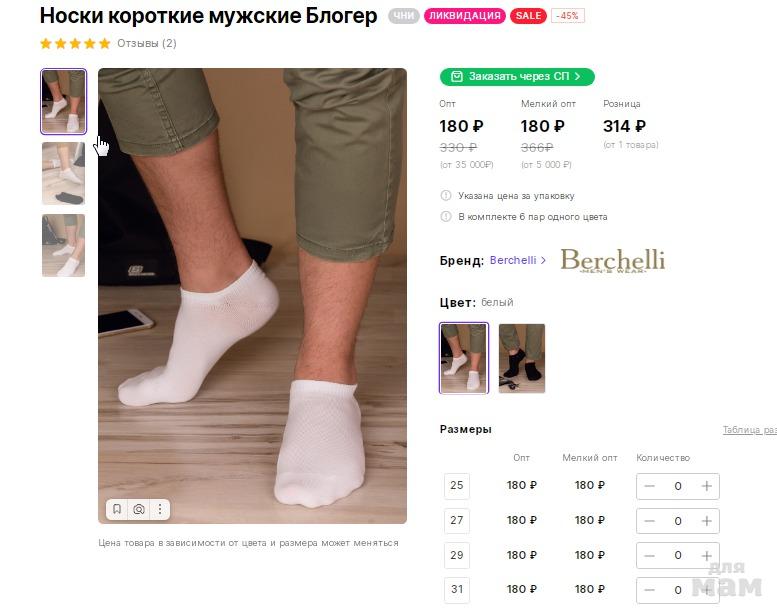
Task: Click the star rating icons
Action: (x=75, y=44)
